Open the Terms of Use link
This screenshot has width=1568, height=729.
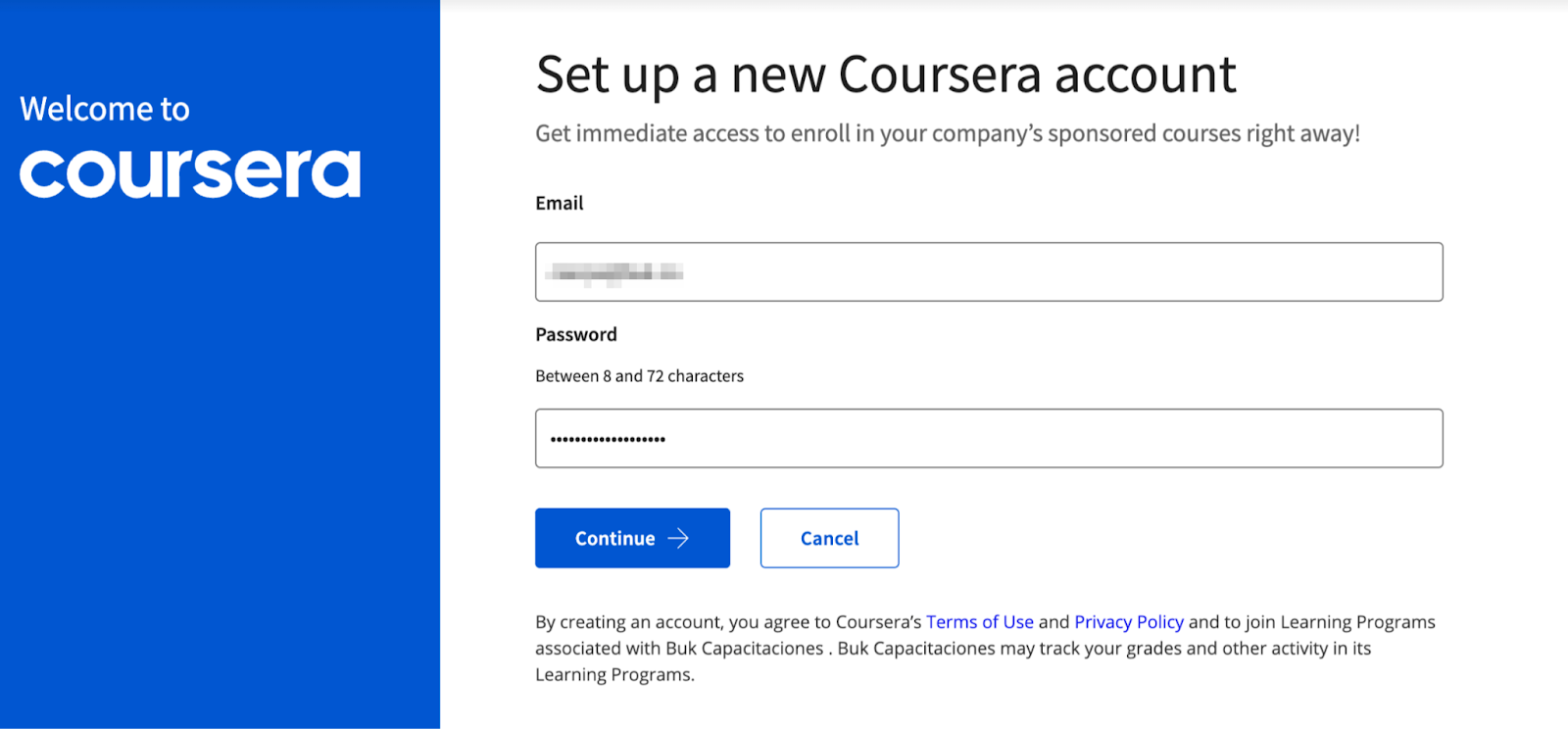(x=979, y=622)
